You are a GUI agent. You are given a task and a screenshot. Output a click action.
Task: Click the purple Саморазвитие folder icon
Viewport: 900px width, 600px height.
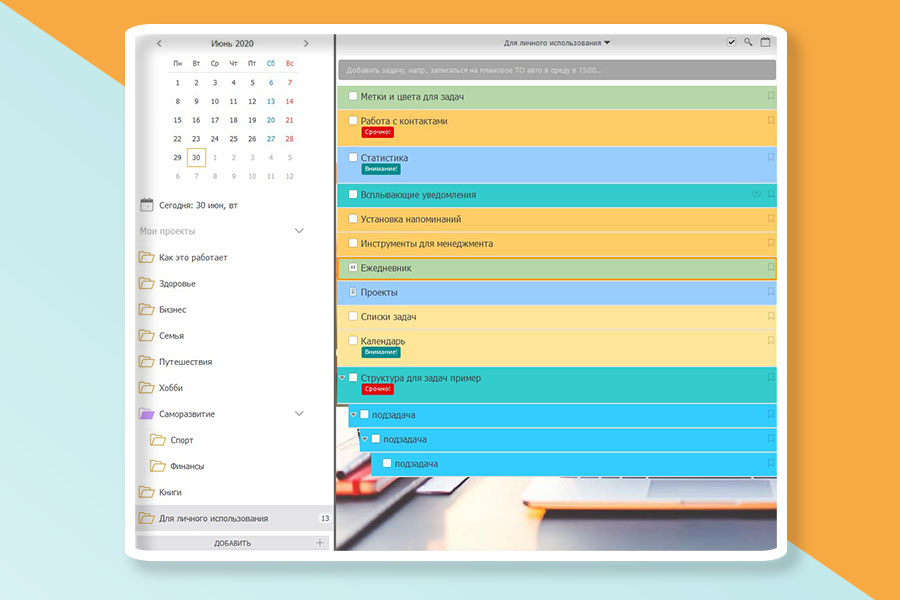[146, 414]
